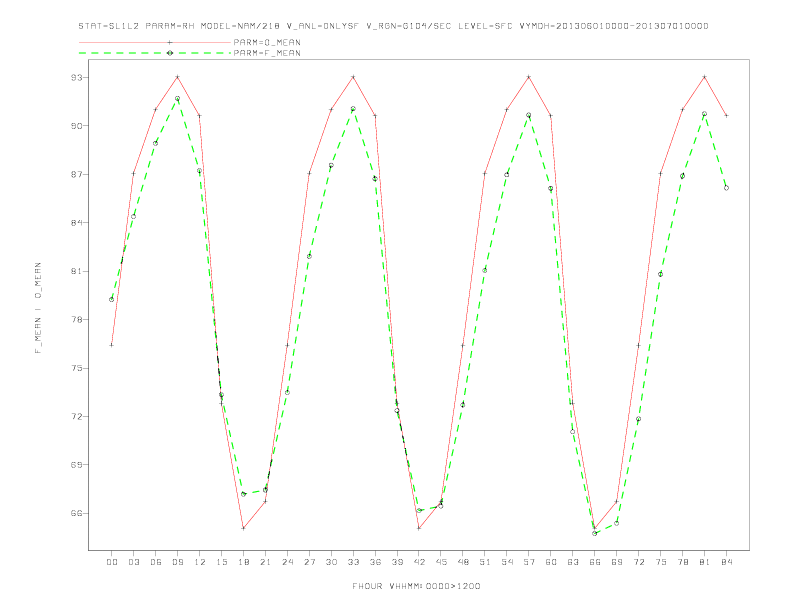This screenshot has width=792, height=612.
Task: Select x-axis tick label 06
Action: coord(156,562)
